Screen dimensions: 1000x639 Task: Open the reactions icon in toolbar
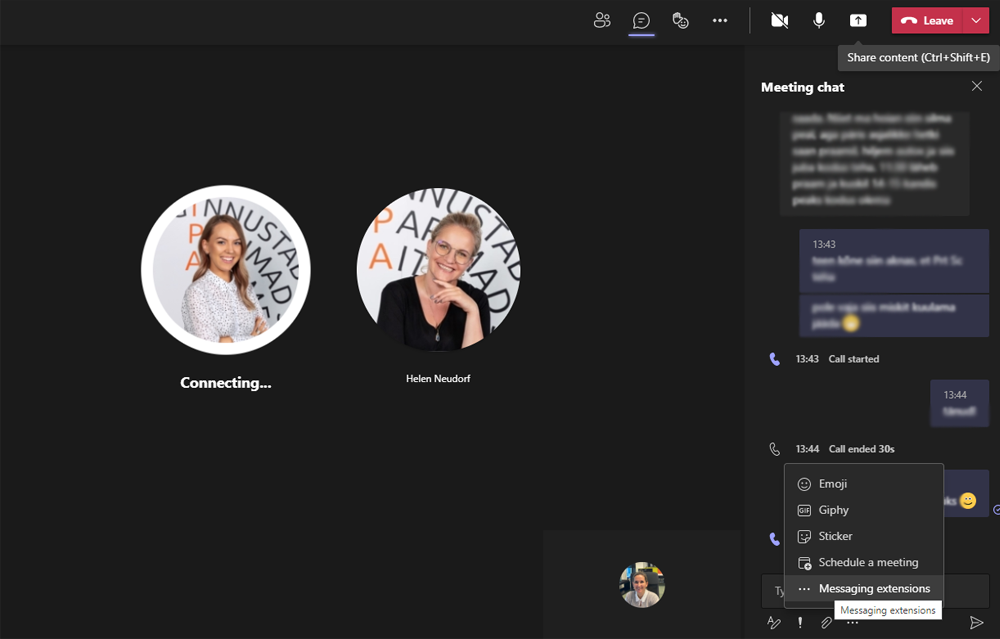pyautogui.click(x=680, y=20)
